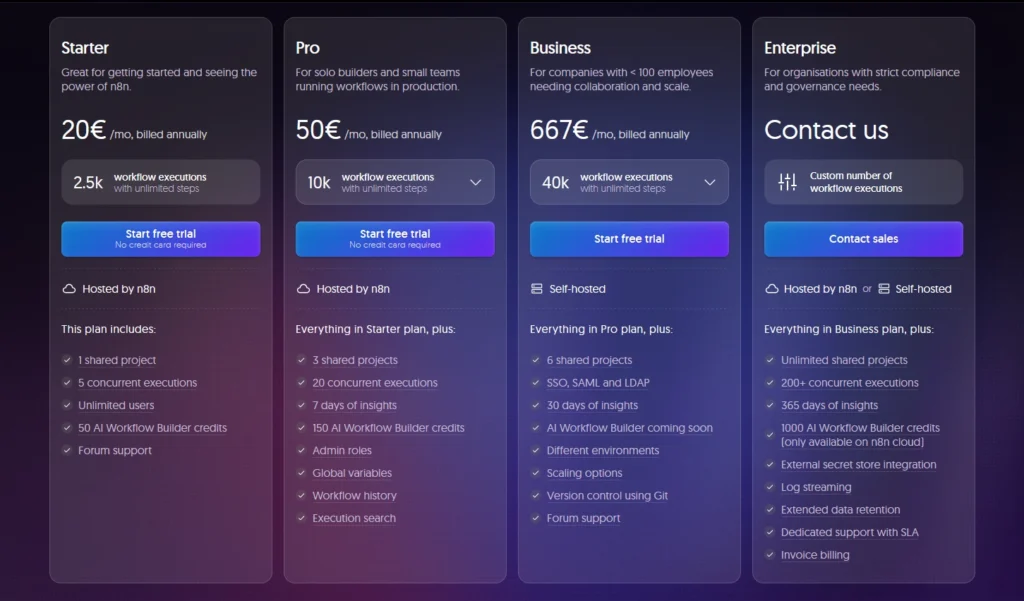Open the Business 40k executions selector

coord(709,183)
